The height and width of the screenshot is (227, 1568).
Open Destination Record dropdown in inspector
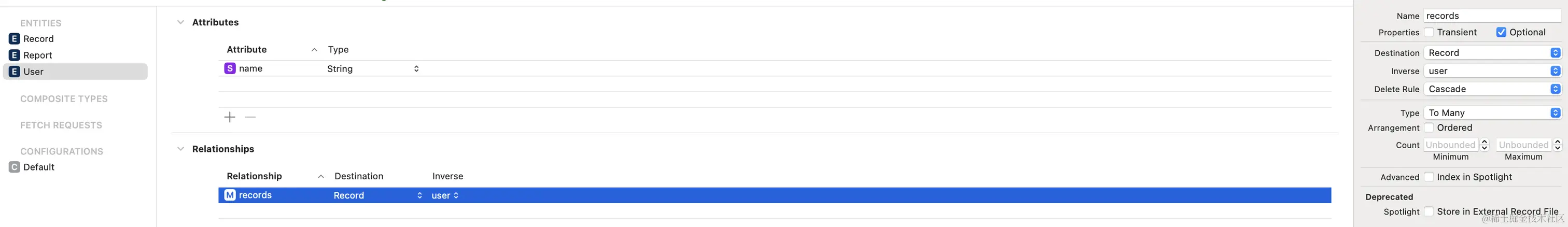1492,53
